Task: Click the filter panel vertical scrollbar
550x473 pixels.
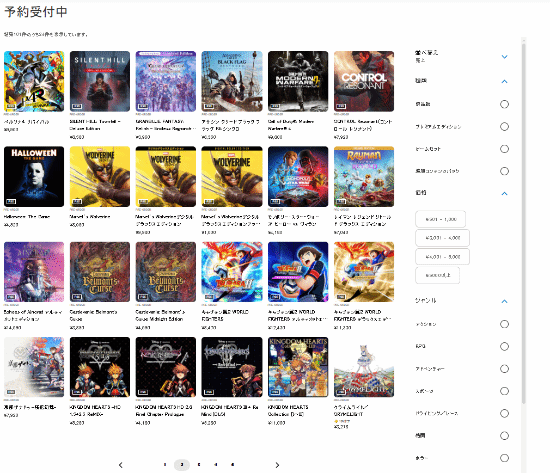Action: pos(524,223)
